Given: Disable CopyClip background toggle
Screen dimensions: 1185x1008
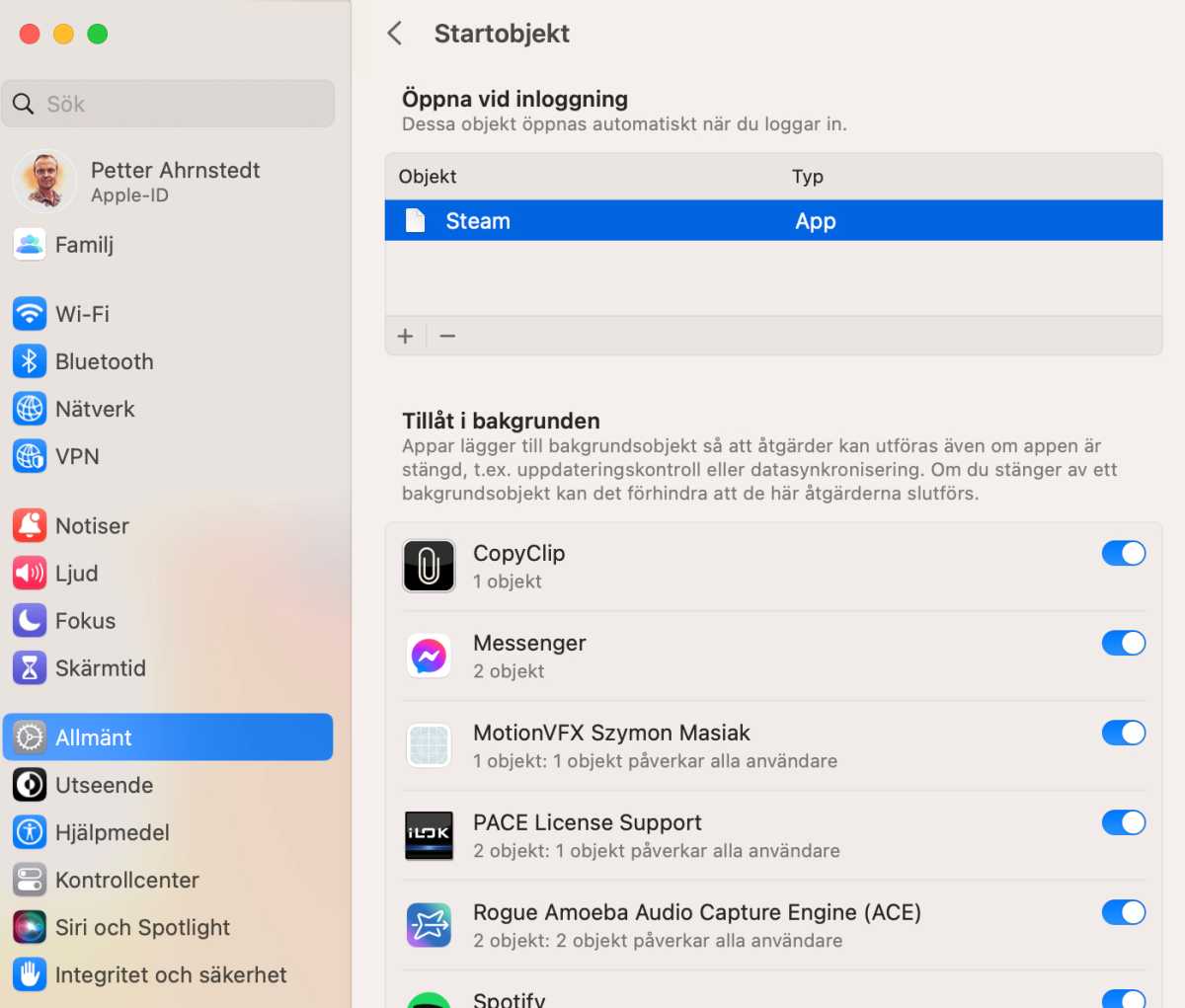Looking at the screenshot, I should pyautogui.click(x=1124, y=553).
